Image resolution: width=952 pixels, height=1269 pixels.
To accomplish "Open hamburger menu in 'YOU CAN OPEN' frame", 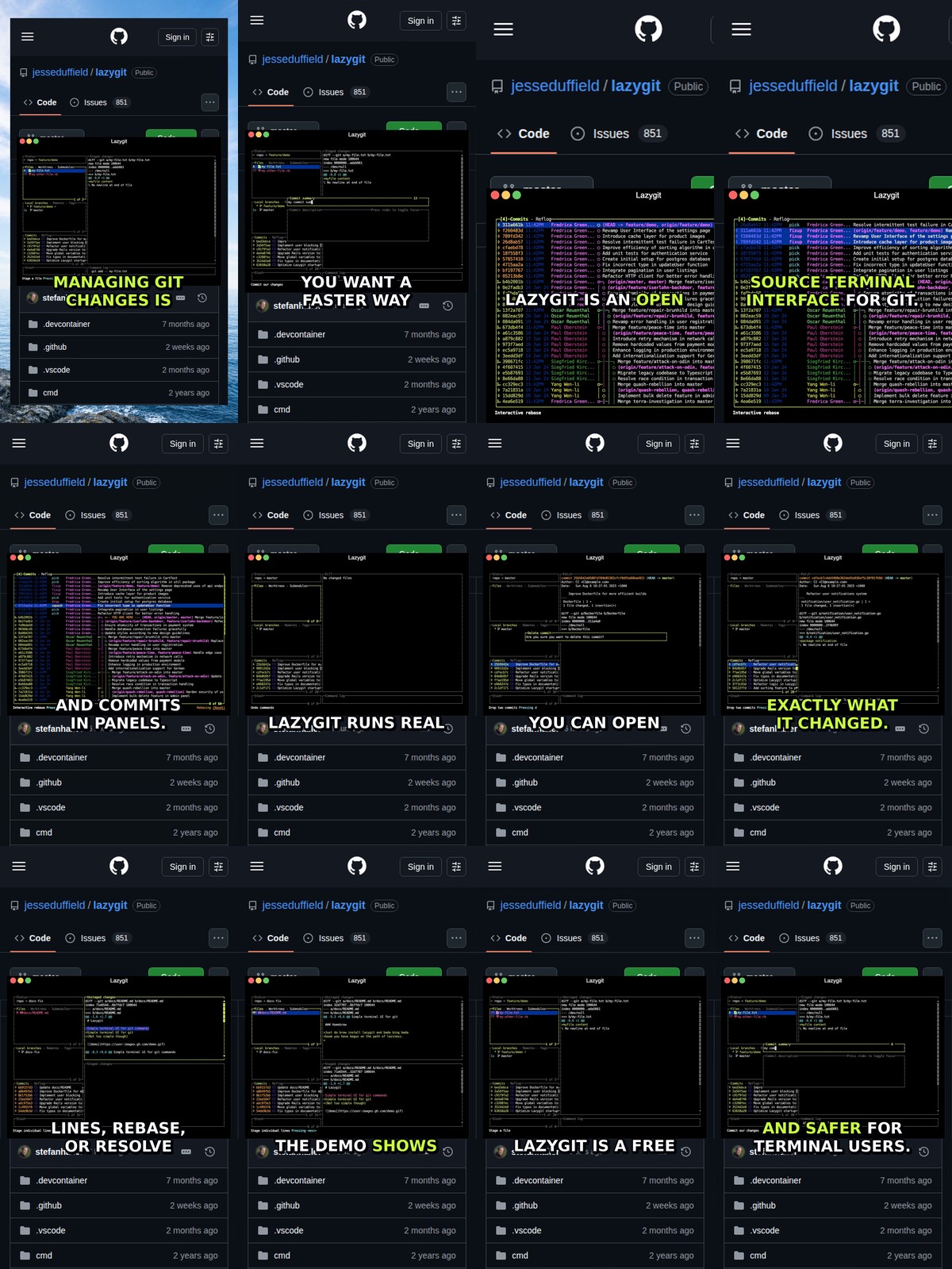I will [x=495, y=444].
